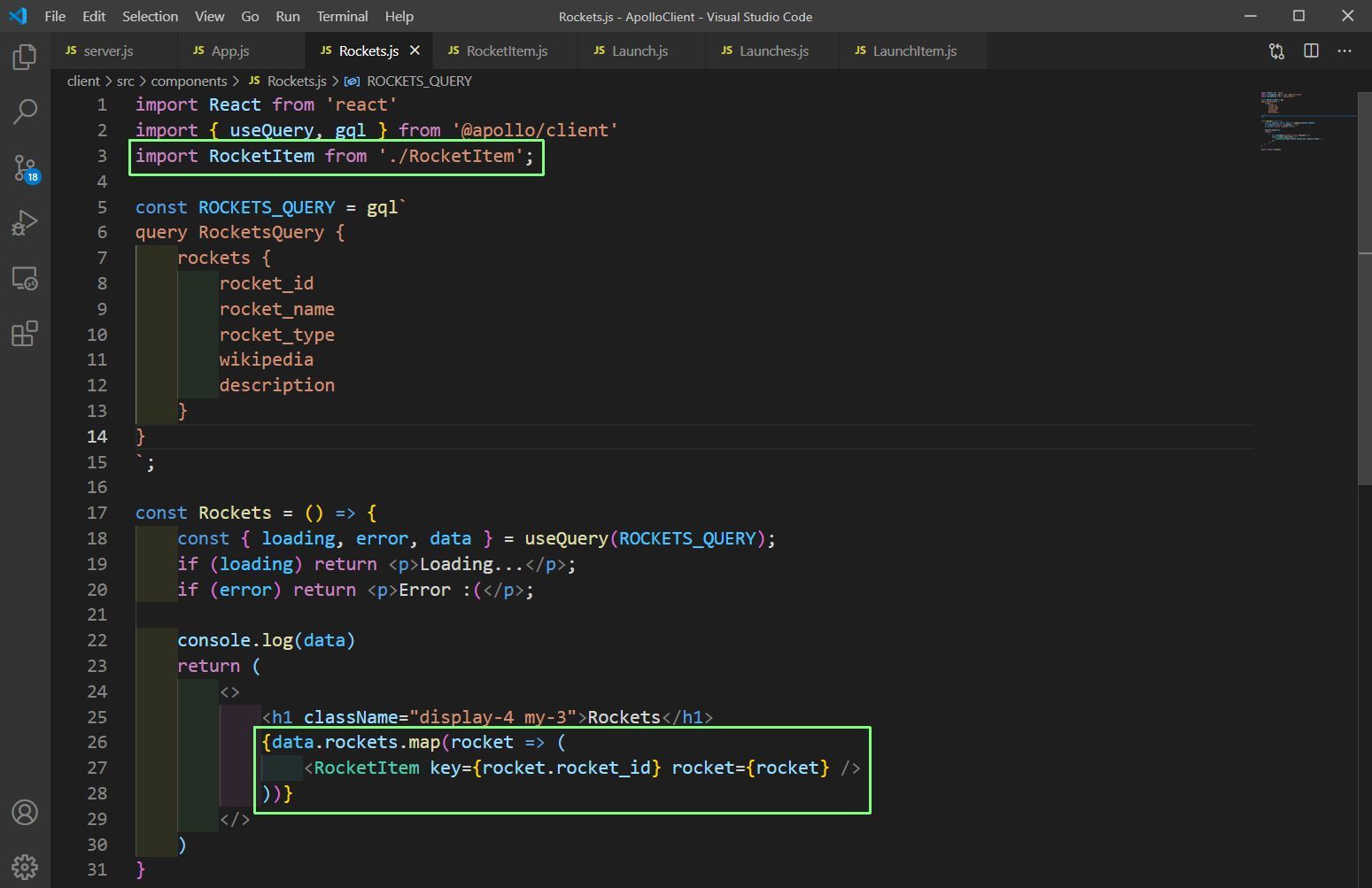Click line number 14 in gutter

point(97,436)
